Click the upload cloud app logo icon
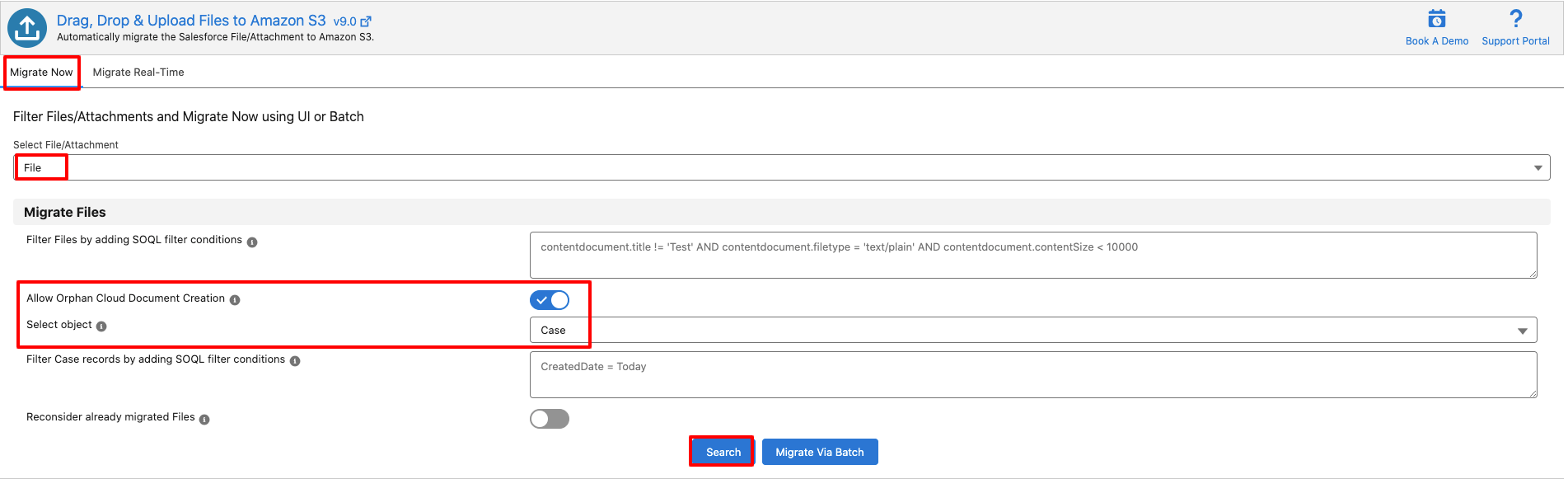 tap(27, 28)
